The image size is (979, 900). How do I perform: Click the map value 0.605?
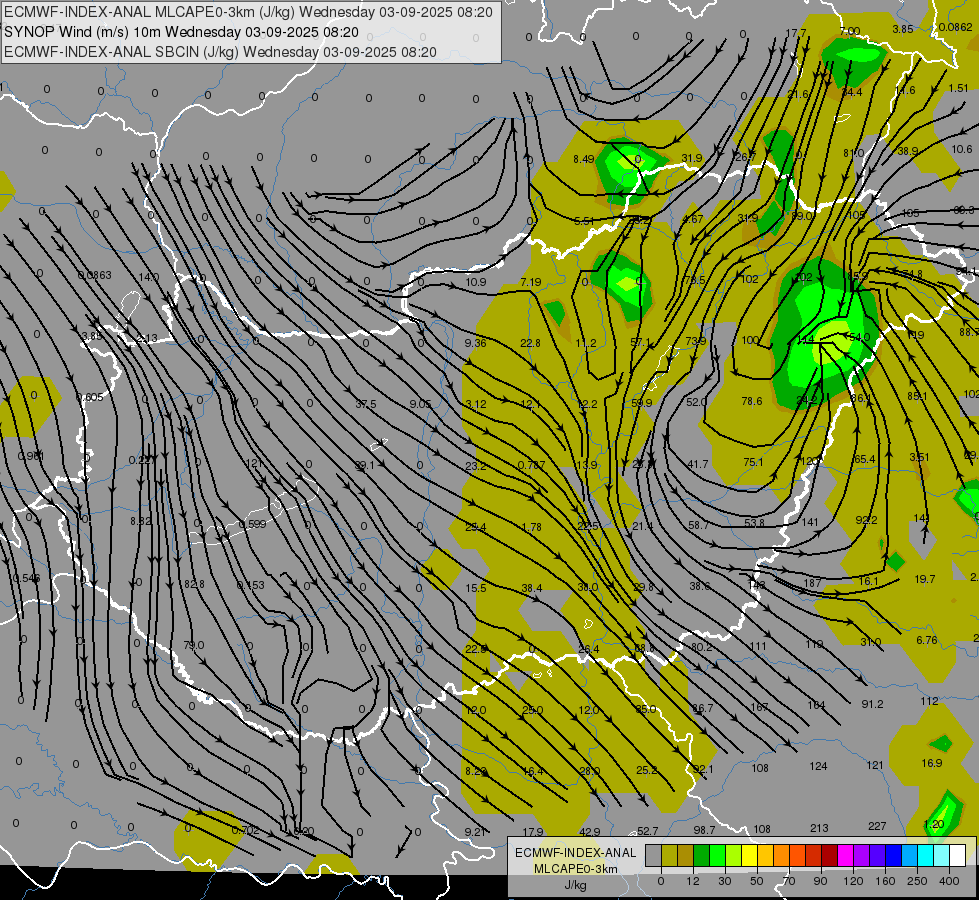[89, 397]
